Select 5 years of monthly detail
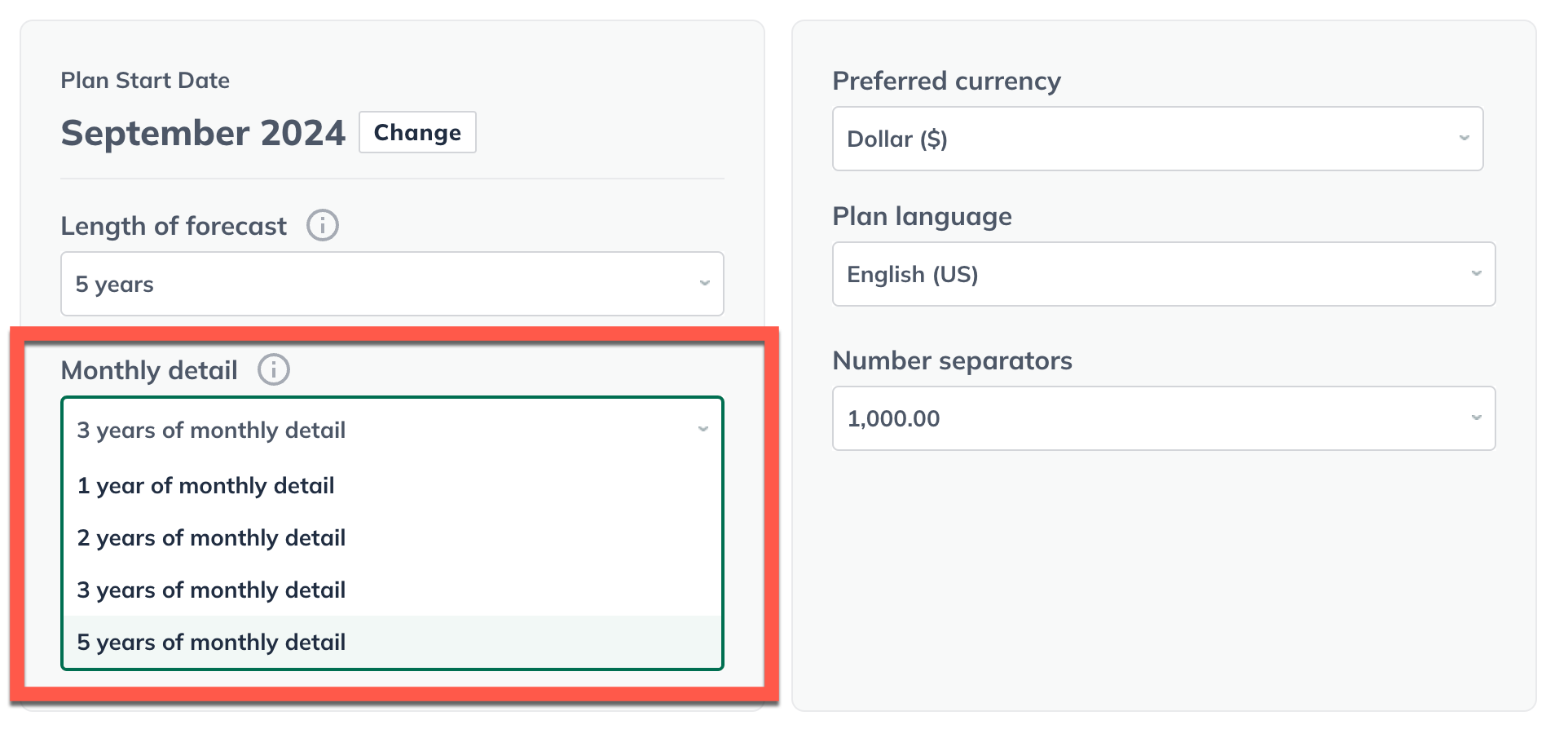Image resolution: width=1568 pixels, height=729 pixels. coord(211,642)
